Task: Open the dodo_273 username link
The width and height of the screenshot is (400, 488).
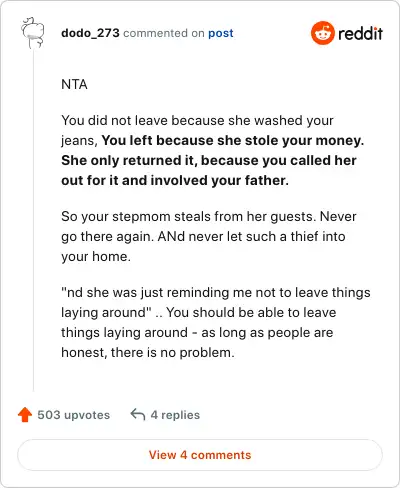Action: 90,33
